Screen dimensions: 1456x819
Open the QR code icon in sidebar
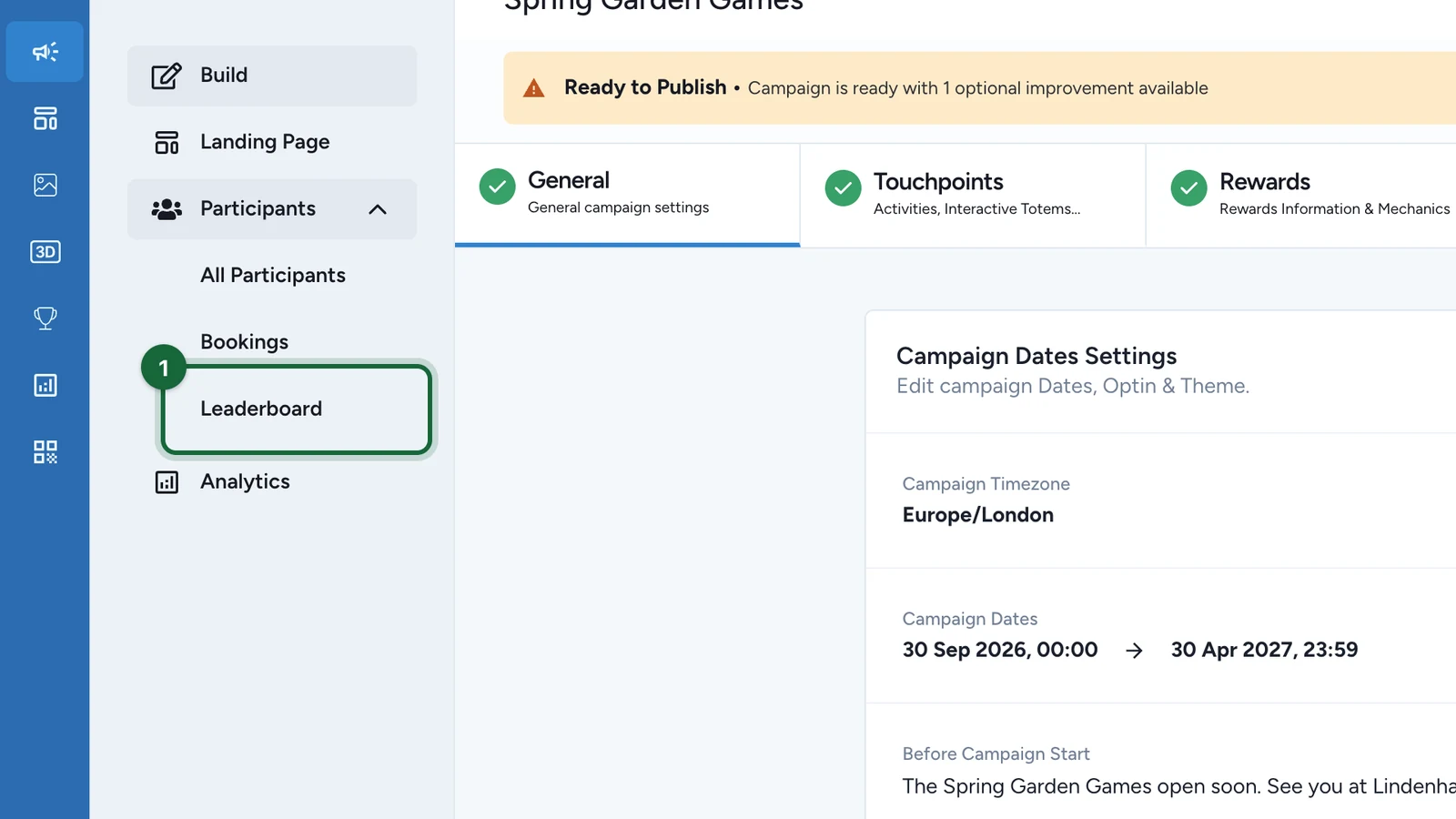[x=45, y=452]
